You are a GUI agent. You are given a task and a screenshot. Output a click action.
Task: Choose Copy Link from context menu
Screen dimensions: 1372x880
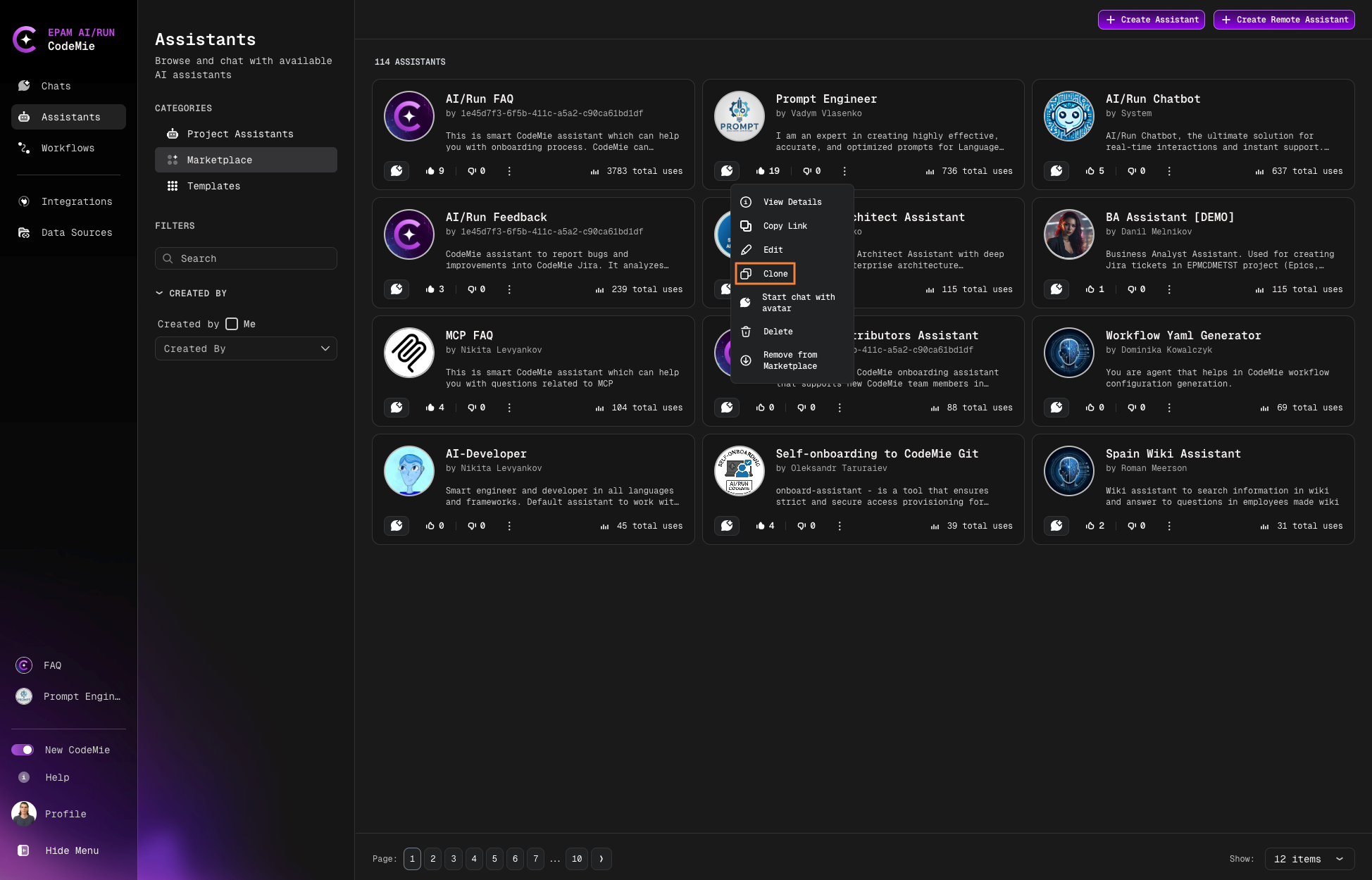(785, 226)
